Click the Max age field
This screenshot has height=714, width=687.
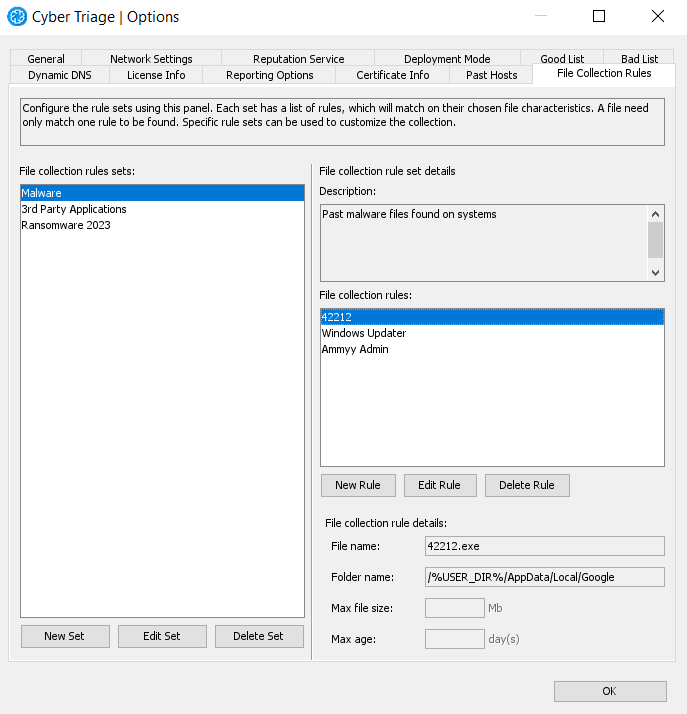[x=454, y=639]
